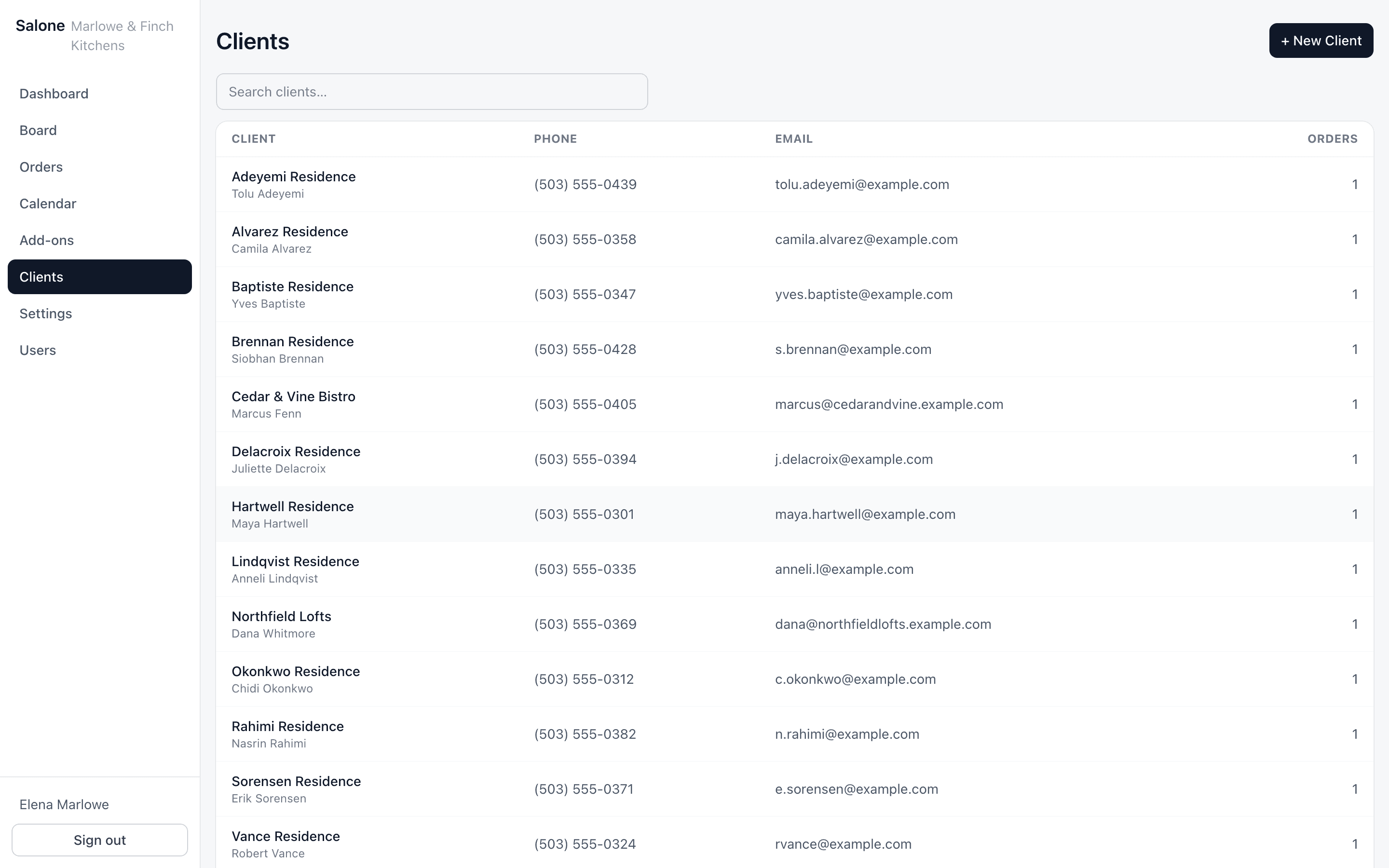Click email s.brennan@example.com
This screenshot has height=868, width=1389.
pyautogui.click(x=853, y=350)
